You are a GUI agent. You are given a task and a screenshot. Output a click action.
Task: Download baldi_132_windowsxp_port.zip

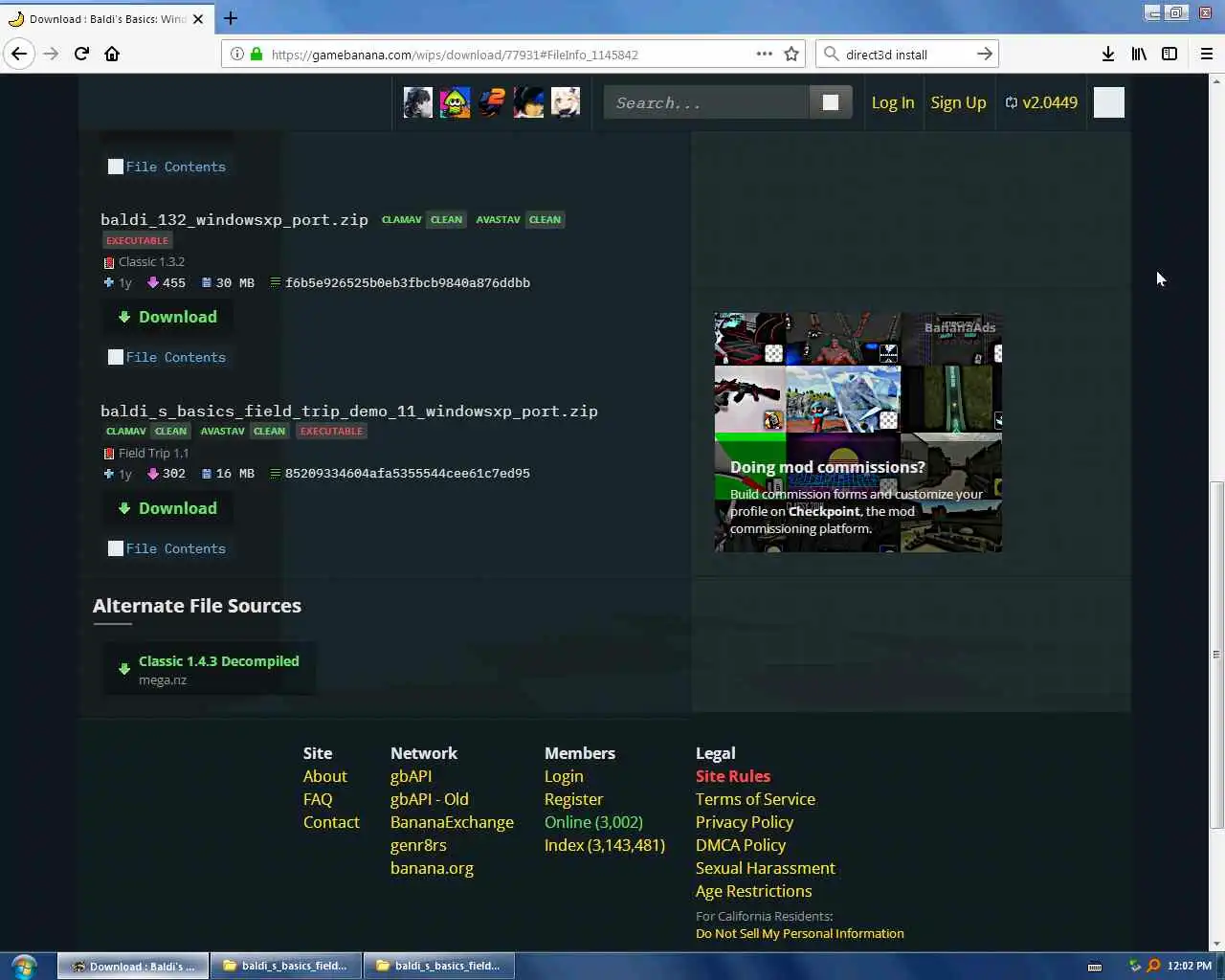pos(167,317)
